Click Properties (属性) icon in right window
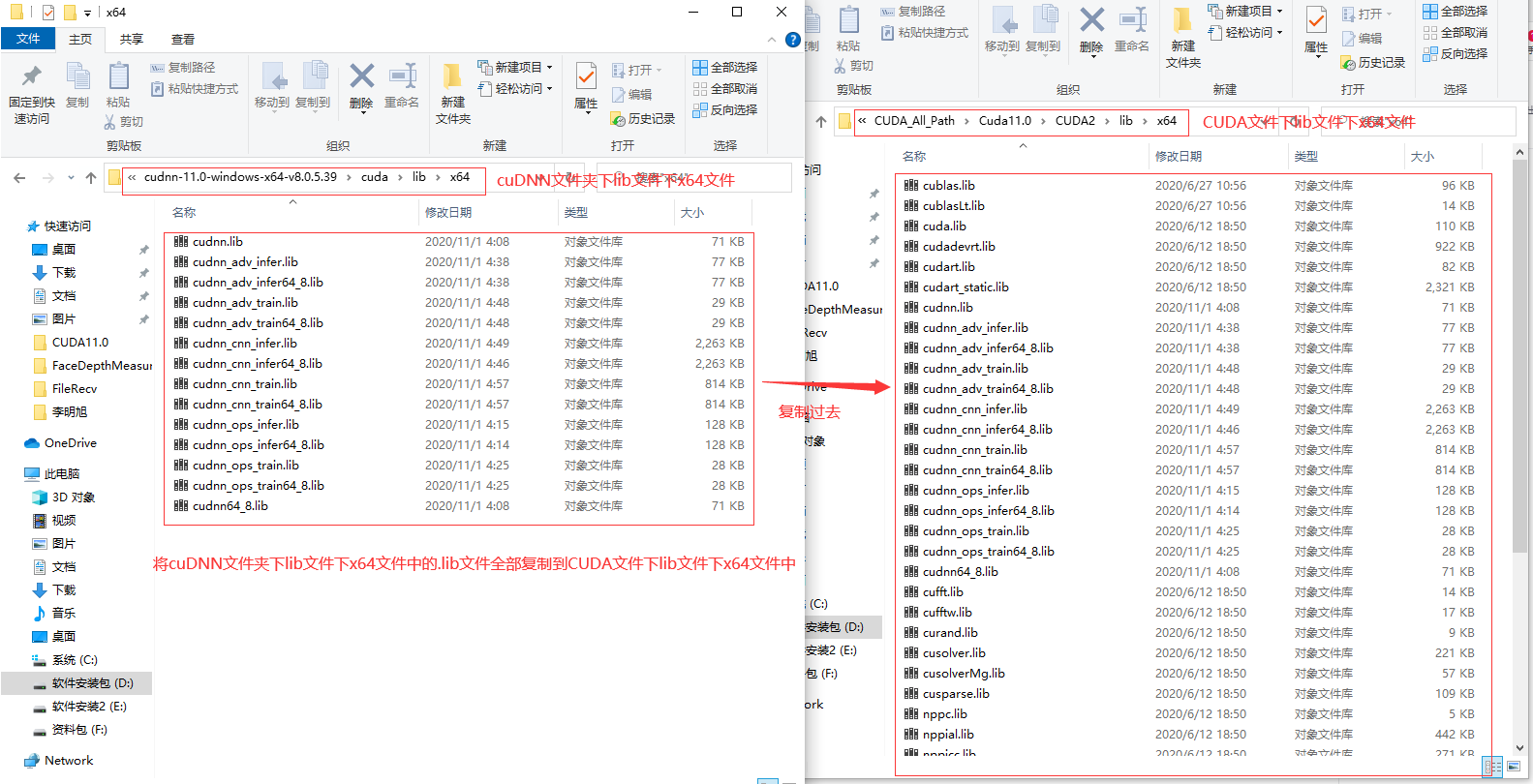 coord(1316,19)
